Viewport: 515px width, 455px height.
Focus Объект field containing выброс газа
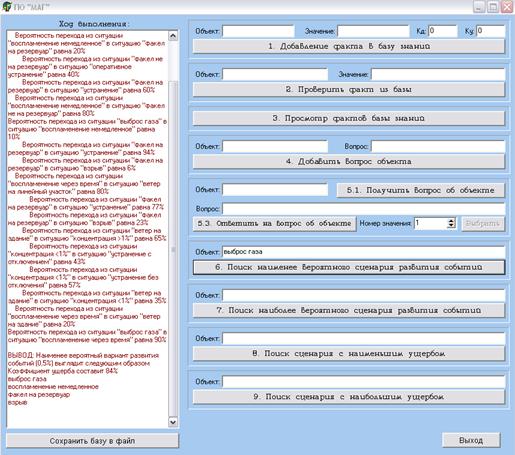[x=364, y=252]
